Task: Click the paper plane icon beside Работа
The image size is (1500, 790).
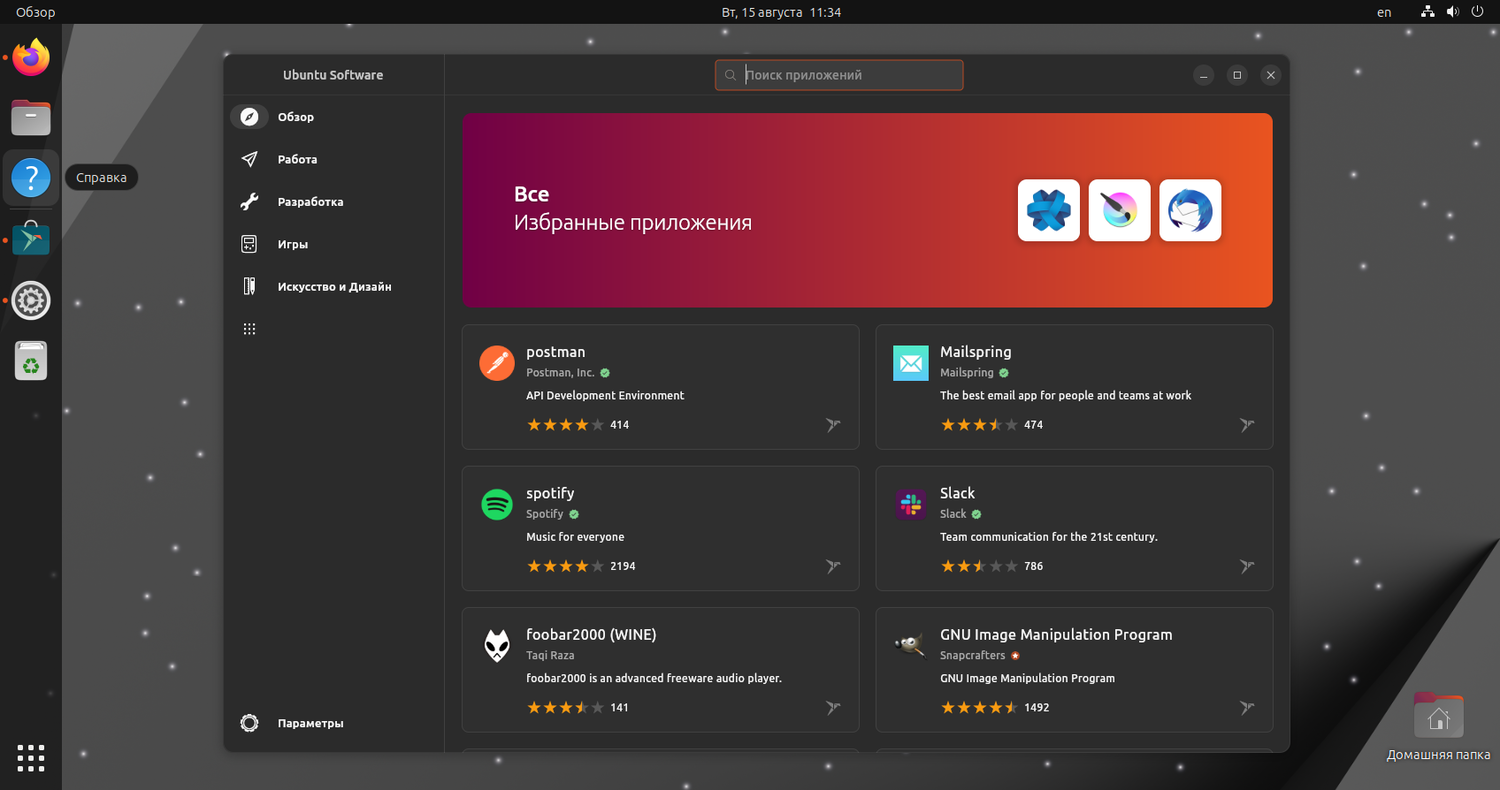Action: pos(249,159)
